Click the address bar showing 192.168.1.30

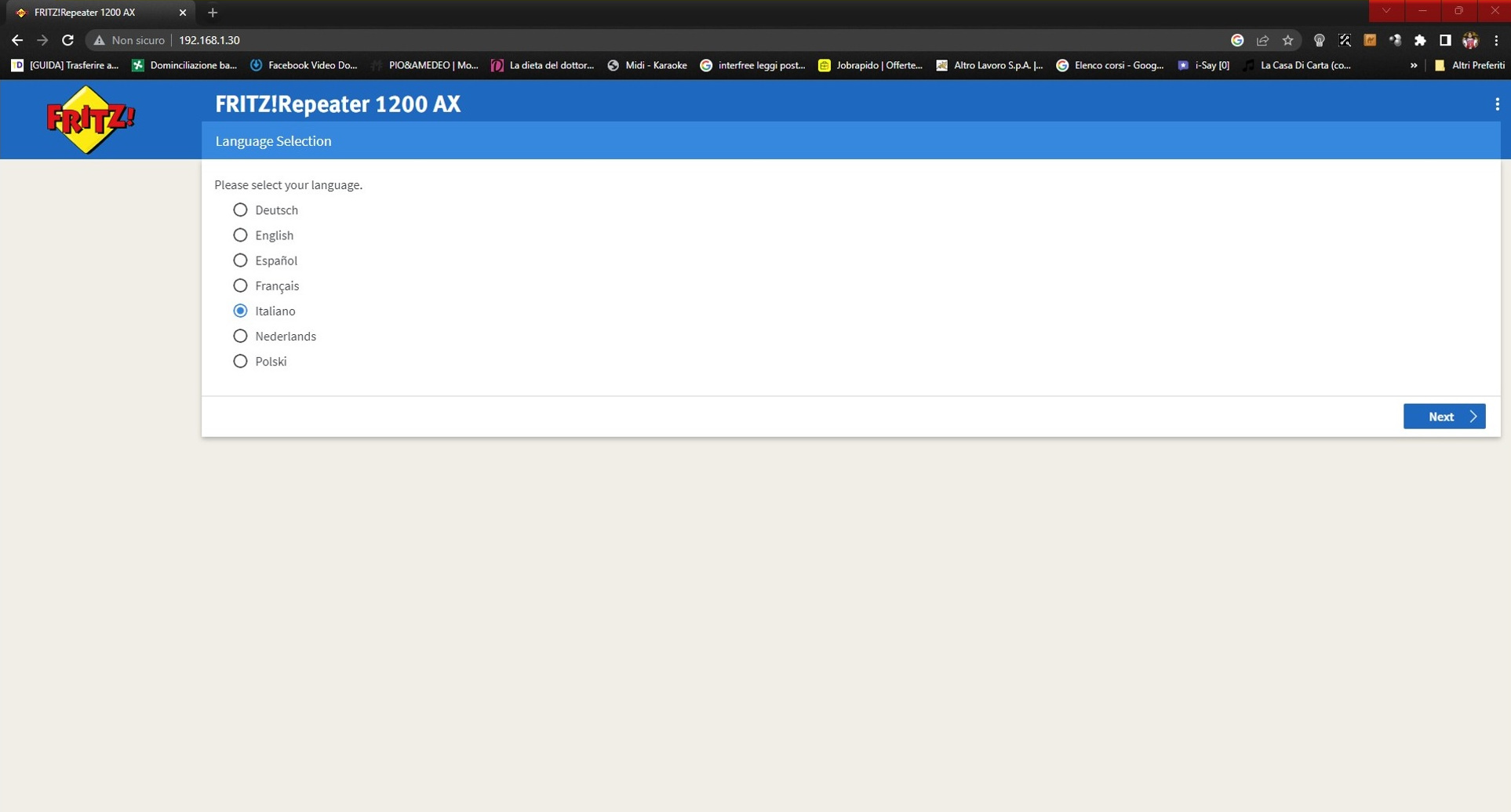pyautogui.click(x=209, y=40)
